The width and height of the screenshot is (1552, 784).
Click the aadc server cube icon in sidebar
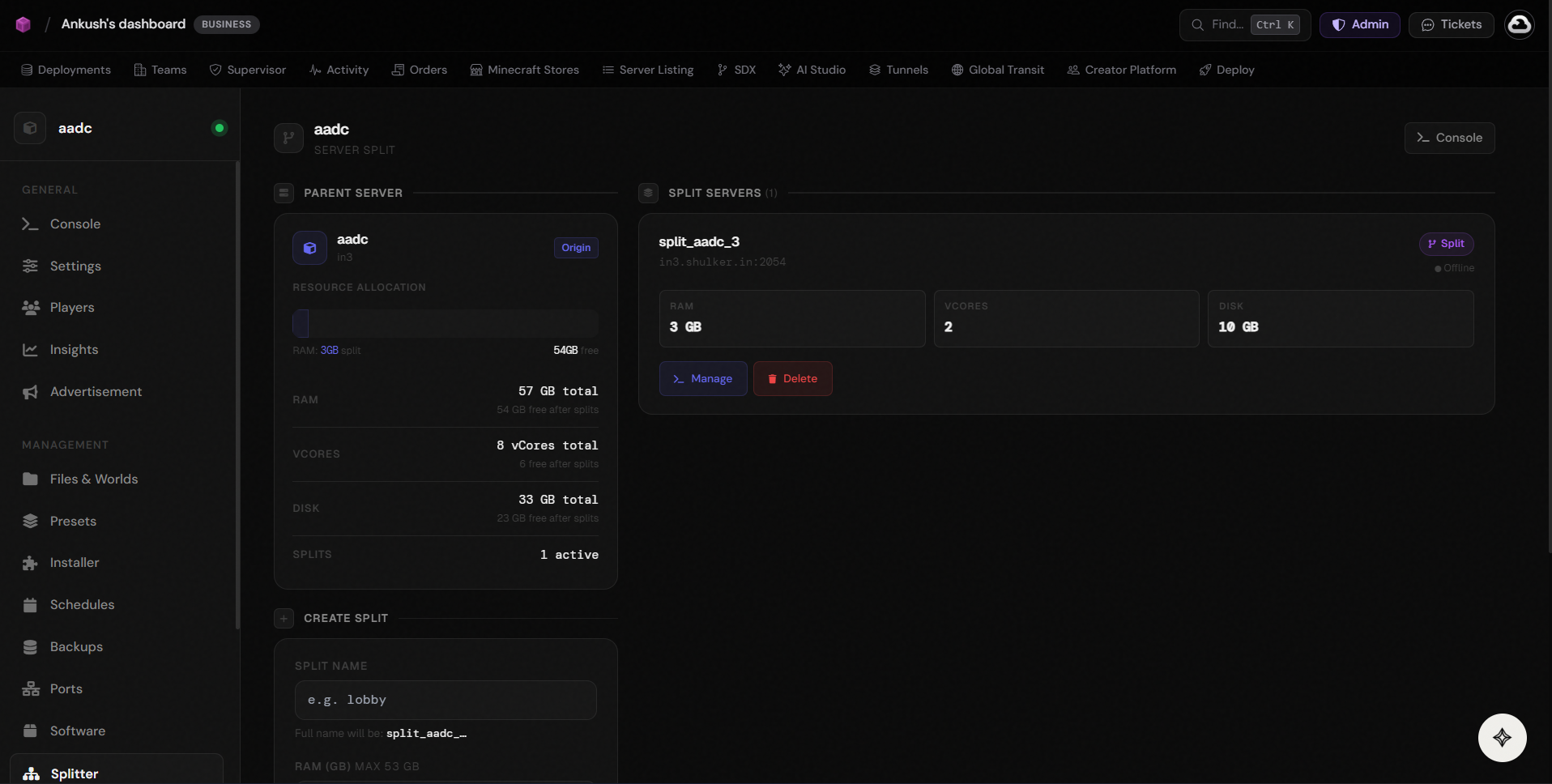pyautogui.click(x=30, y=128)
